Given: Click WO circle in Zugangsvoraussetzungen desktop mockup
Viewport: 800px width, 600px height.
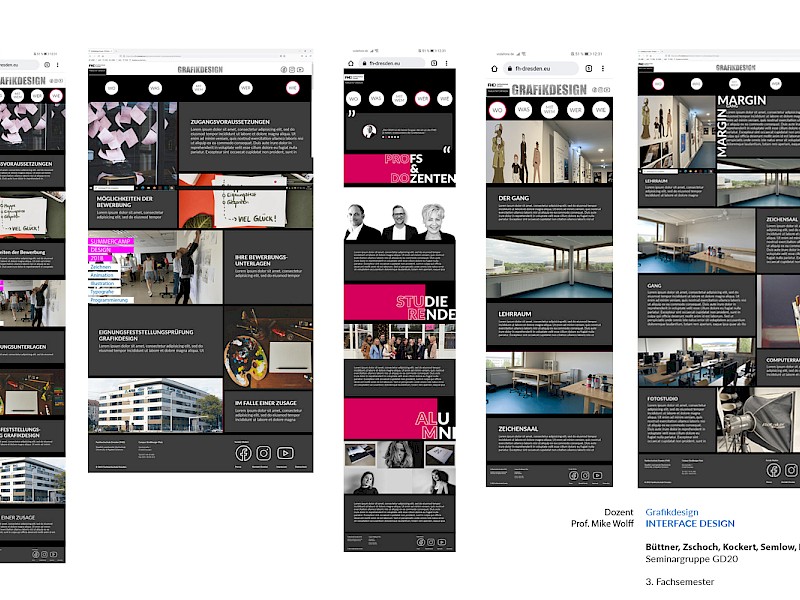Looking at the screenshot, I should pyautogui.click(x=111, y=88).
